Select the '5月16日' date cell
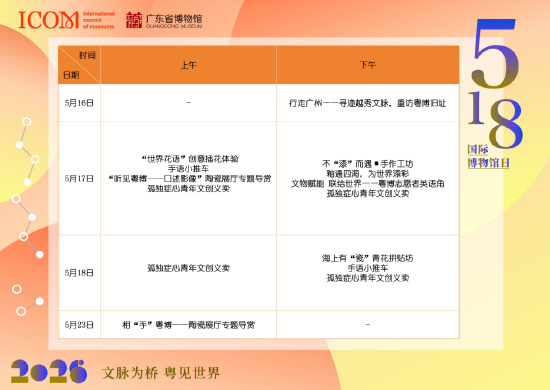Image resolution: width=550 pixels, height=390 pixels. pyautogui.click(x=79, y=103)
